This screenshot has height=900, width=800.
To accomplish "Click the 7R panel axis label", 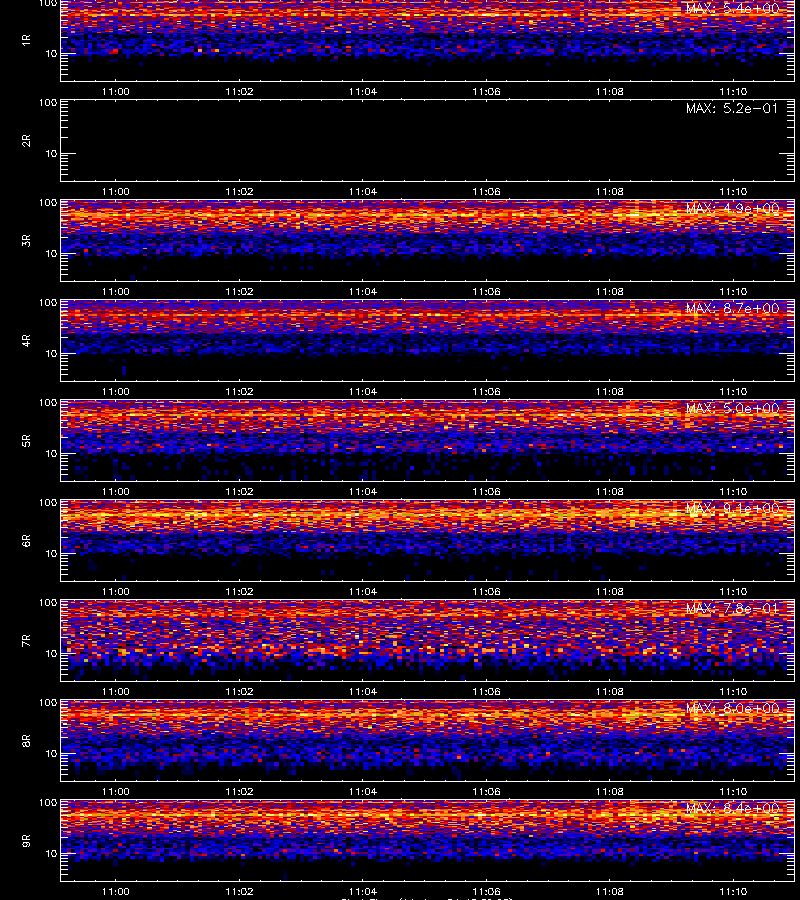I will tap(26, 641).
